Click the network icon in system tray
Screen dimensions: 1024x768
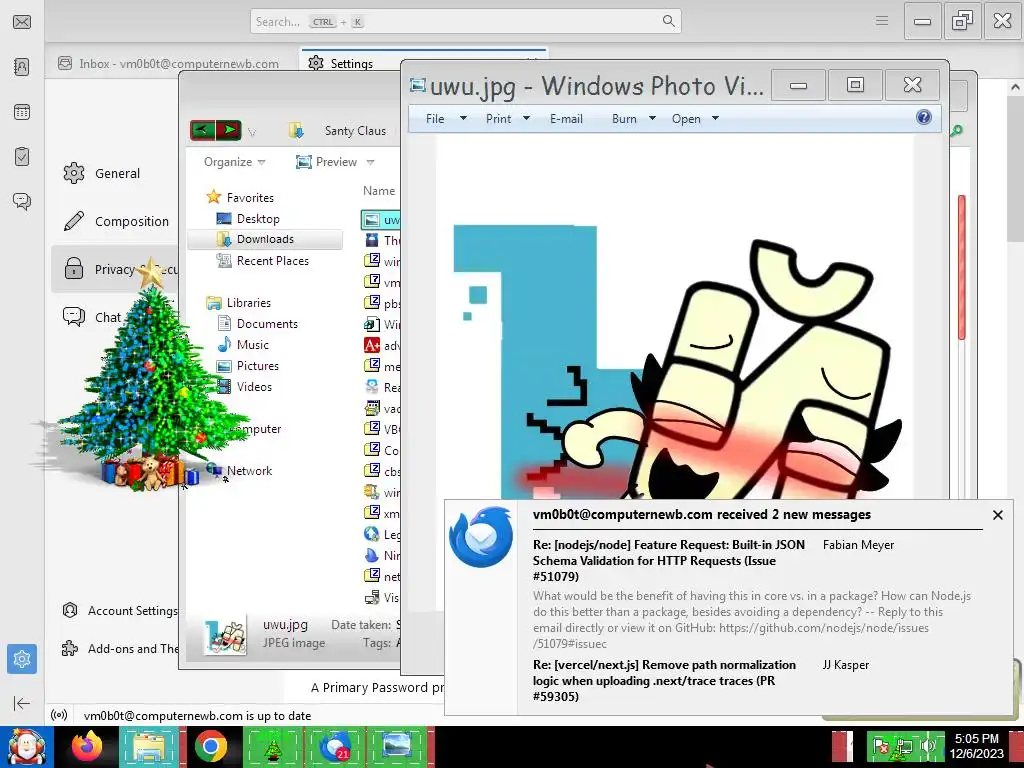904,746
